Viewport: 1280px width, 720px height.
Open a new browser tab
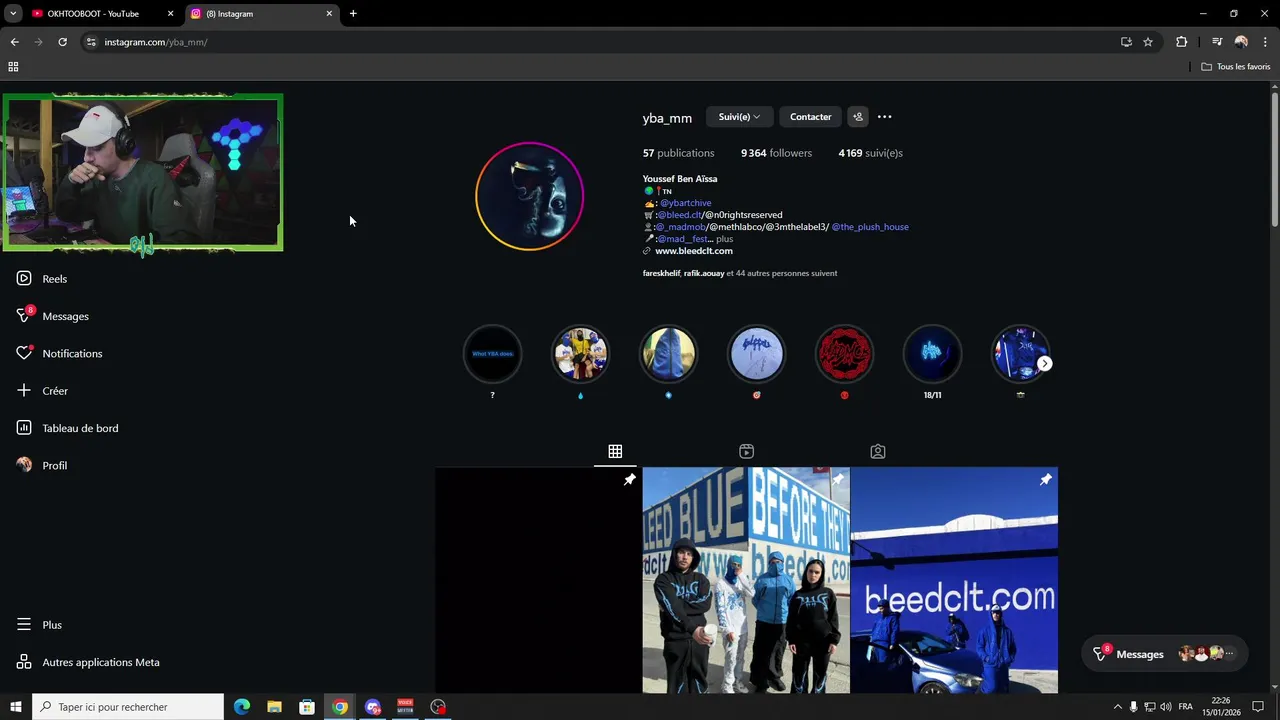[x=353, y=14]
